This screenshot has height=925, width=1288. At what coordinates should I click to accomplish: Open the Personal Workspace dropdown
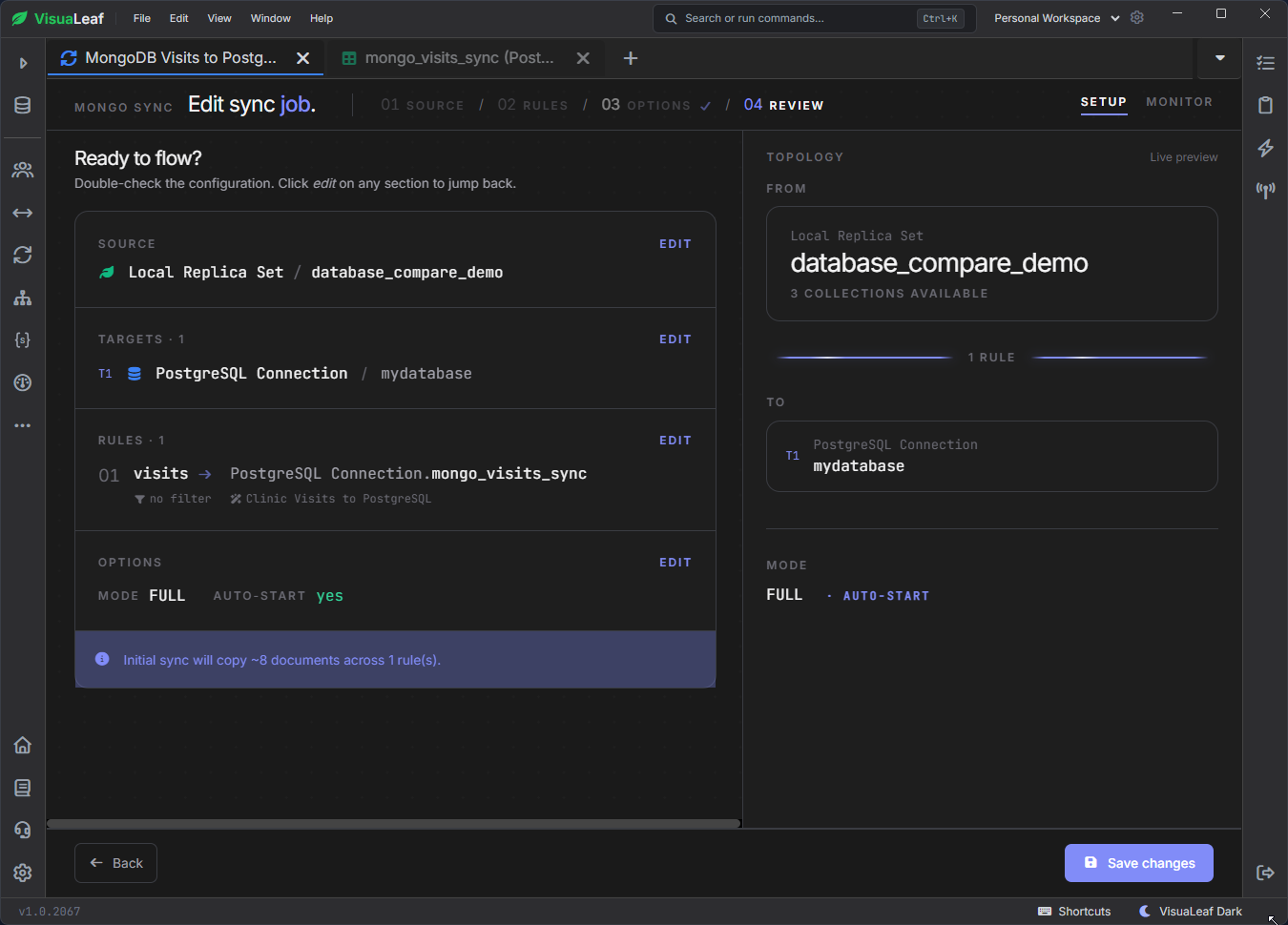click(1056, 18)
